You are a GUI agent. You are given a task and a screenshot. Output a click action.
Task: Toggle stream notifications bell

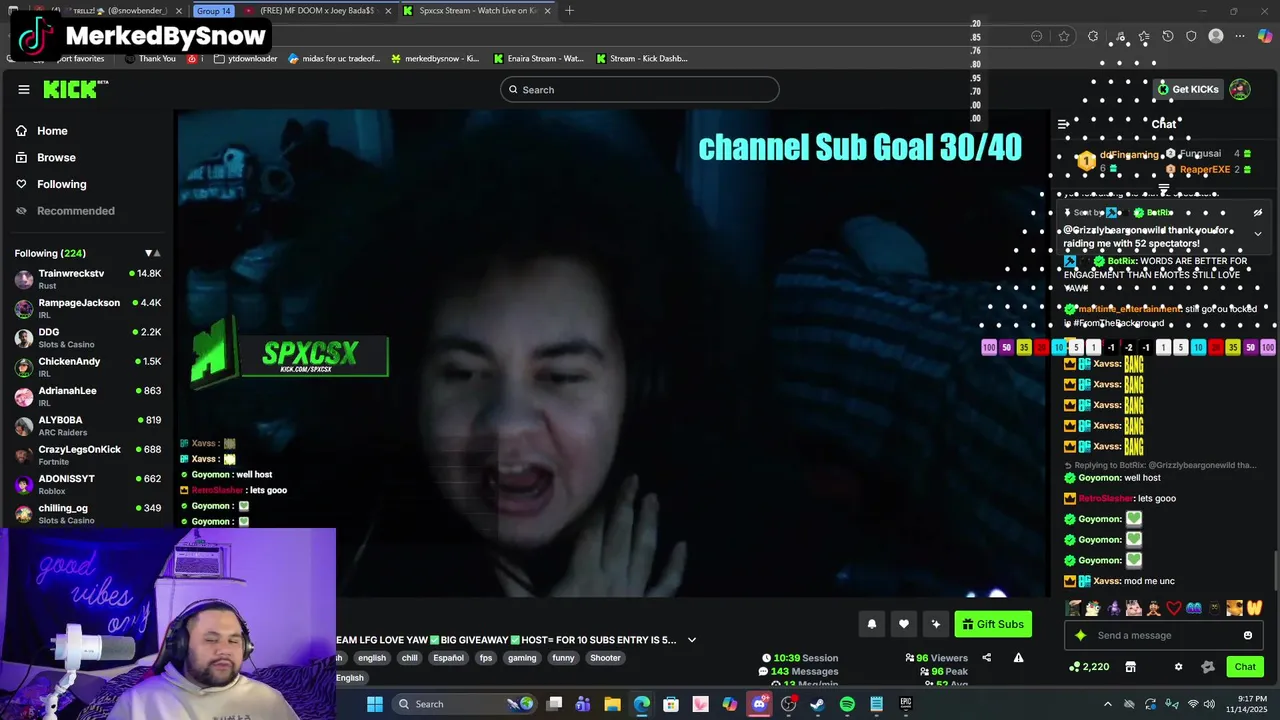pyautogui.click(x=872, y=624)
